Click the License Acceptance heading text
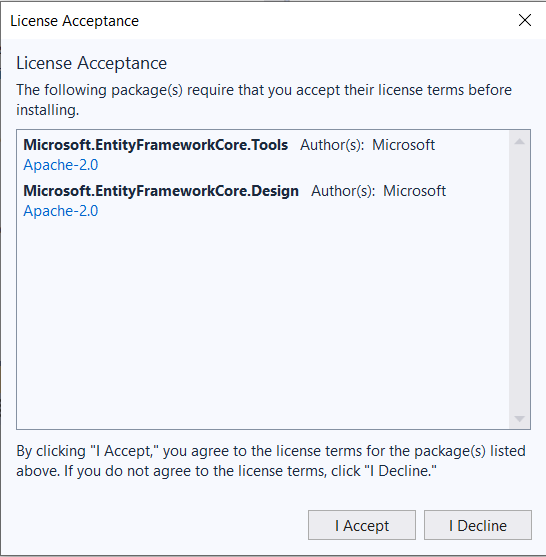This screenshot has height=557, width=546. point(92,63)
